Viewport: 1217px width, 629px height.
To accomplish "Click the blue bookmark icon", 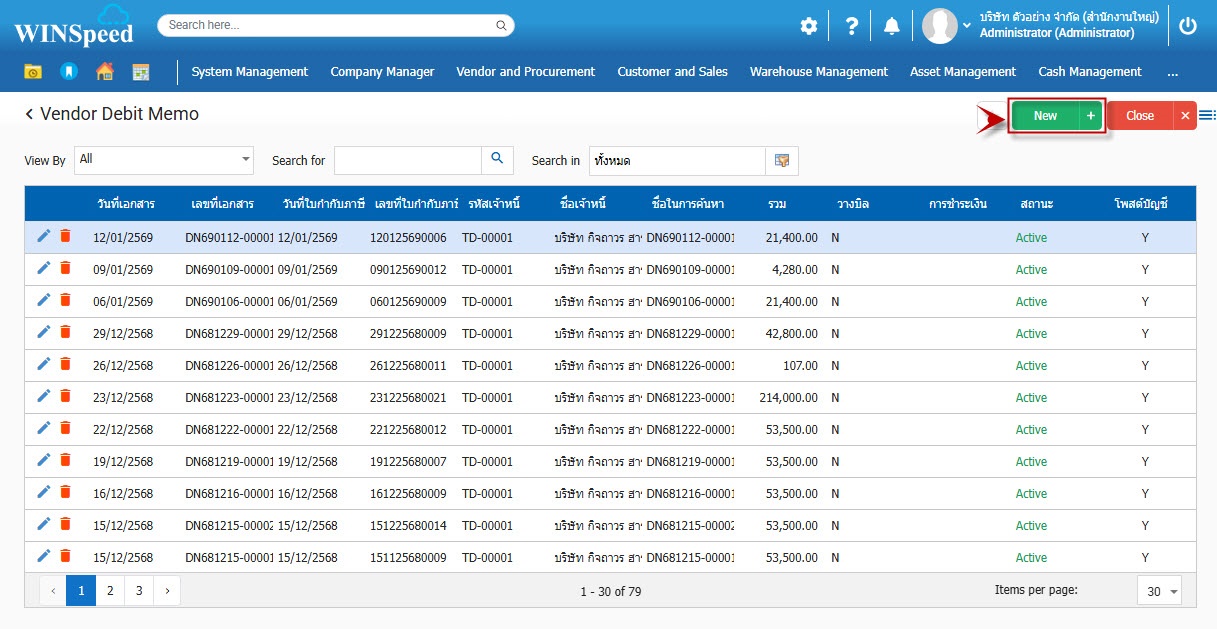I will tap(68, 72).
